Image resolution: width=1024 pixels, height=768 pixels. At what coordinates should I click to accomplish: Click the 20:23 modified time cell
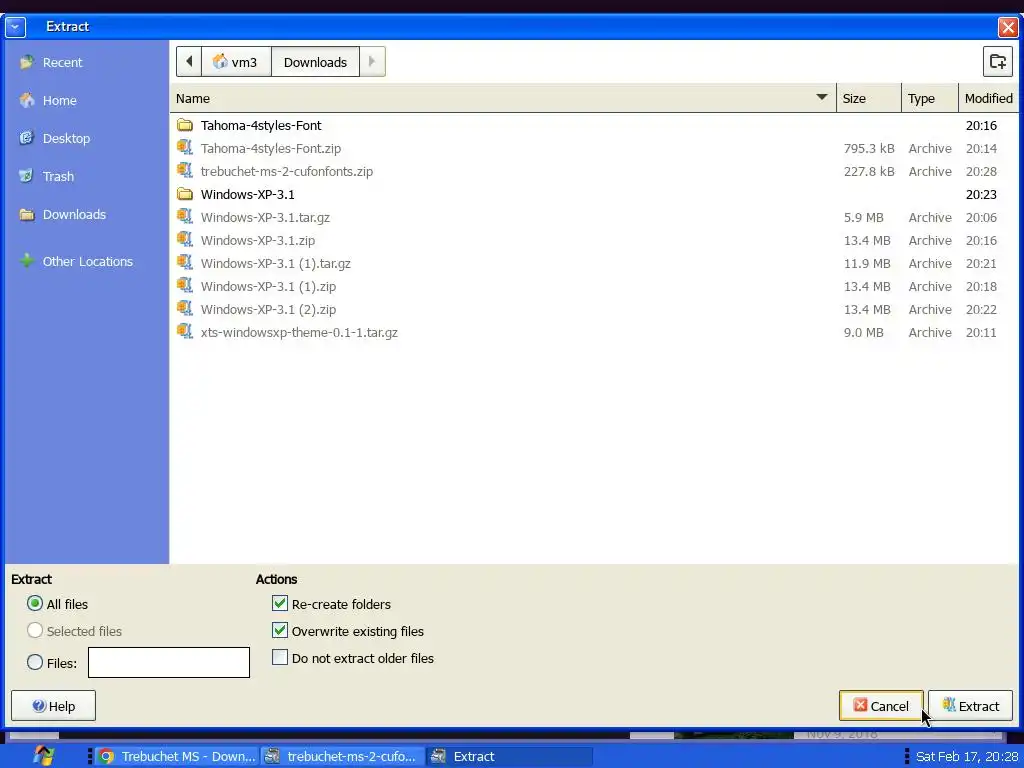981,194
